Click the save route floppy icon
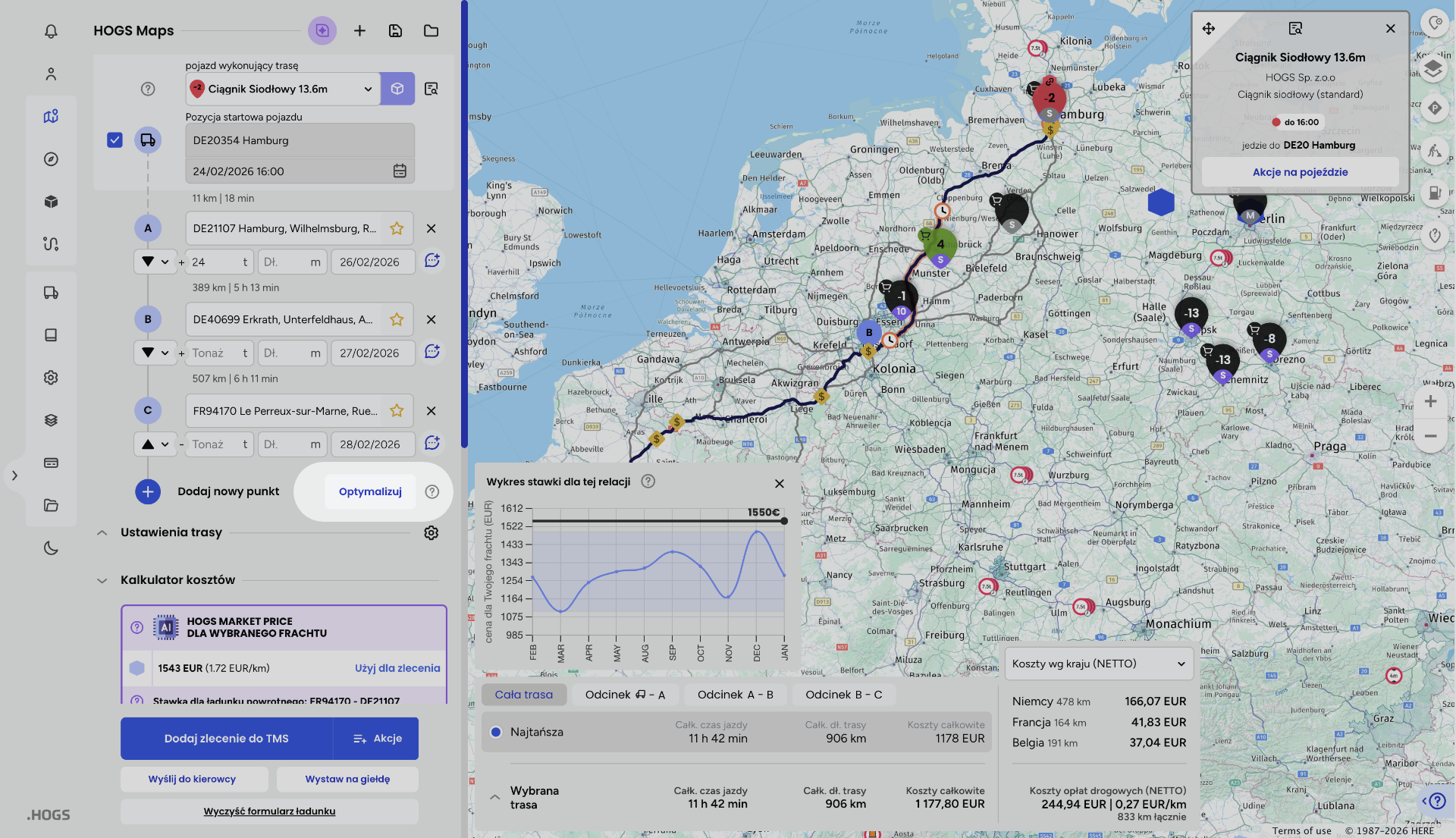The width and height of the screenshot is (1456, 838). click(x=395, y=31)
